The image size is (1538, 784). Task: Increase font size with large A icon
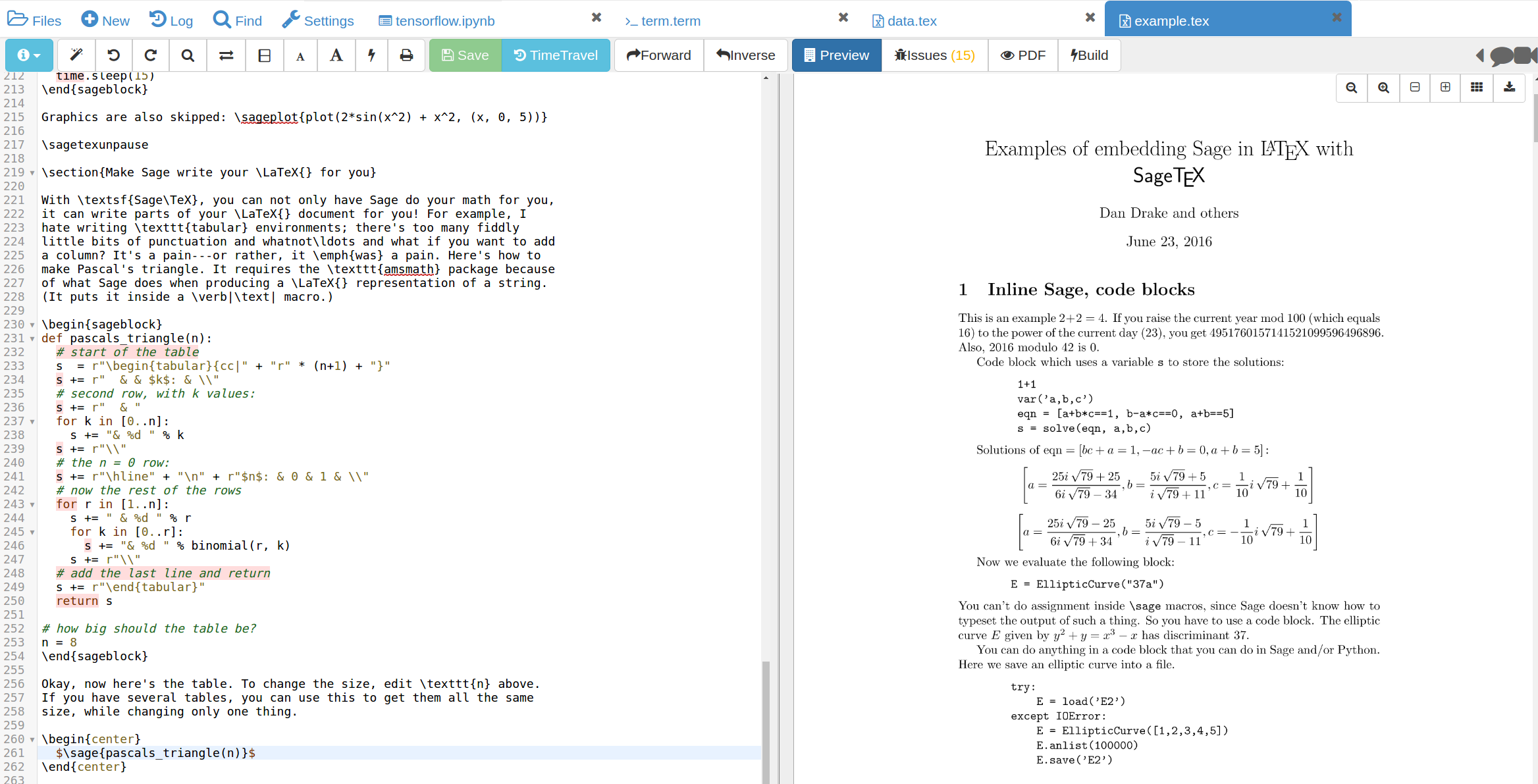336,55
